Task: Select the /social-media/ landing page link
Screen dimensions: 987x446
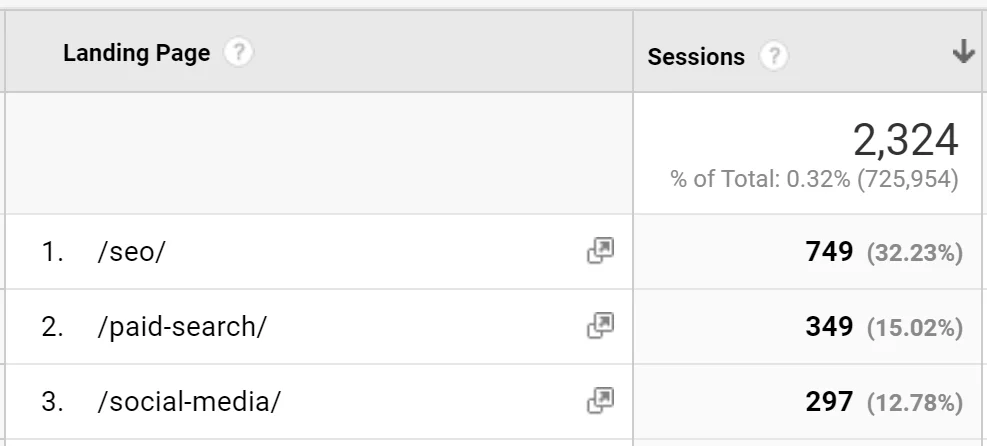Action: pyautogui.click(x=189, y=402)
